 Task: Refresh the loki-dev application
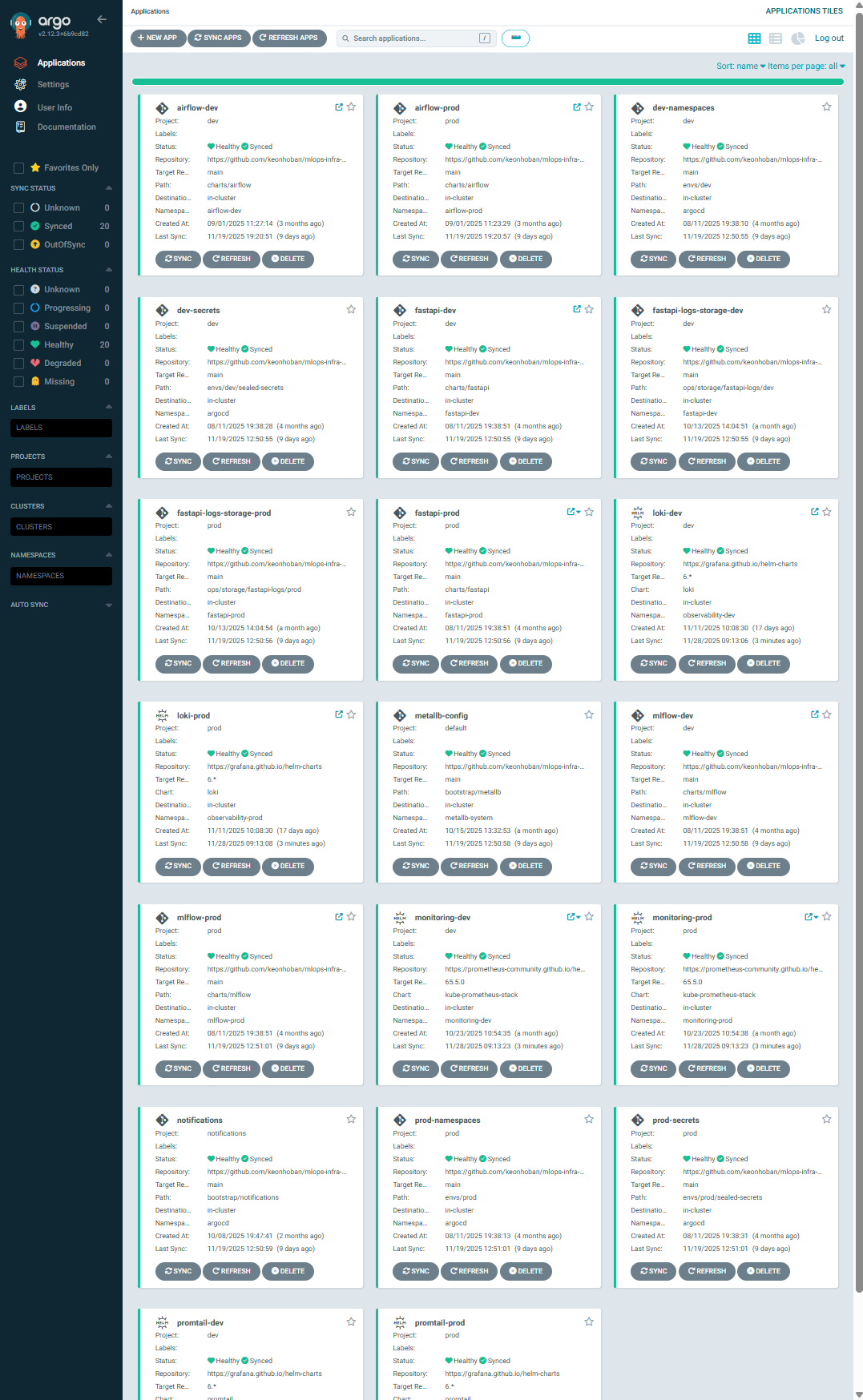pos(707,663)
